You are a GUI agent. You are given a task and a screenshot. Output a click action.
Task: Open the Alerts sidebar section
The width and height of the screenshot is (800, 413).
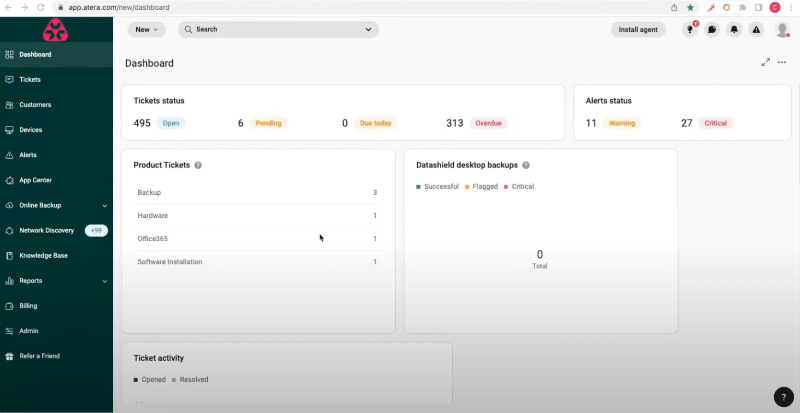(x=56, y=155)
